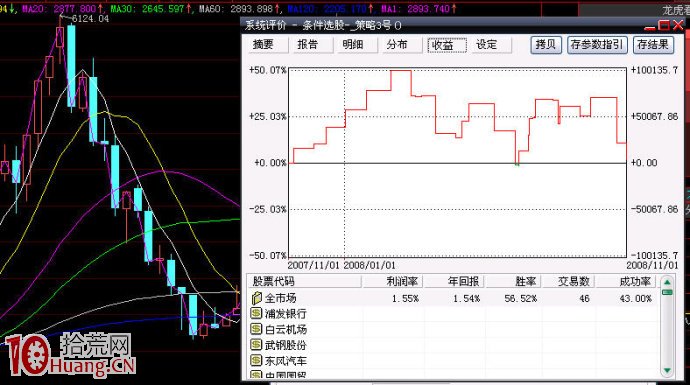Click the 存参数指引 button
The width and height of the screenshot is (690, 385).
[597, 45]
